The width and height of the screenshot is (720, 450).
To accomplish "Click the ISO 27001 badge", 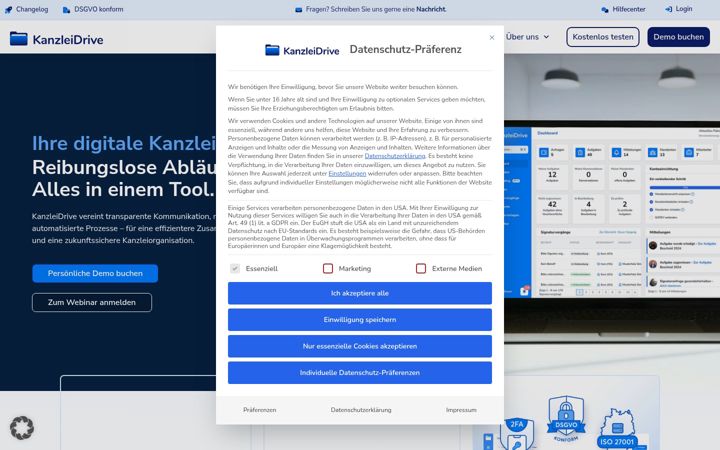I will coord(619,429).
